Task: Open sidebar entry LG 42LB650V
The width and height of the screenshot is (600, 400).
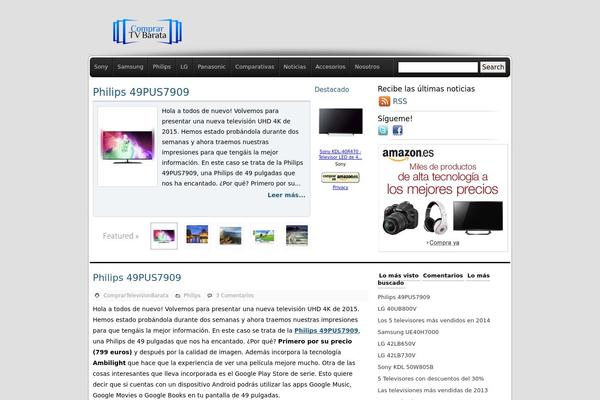Action: [x=396, y=344]
